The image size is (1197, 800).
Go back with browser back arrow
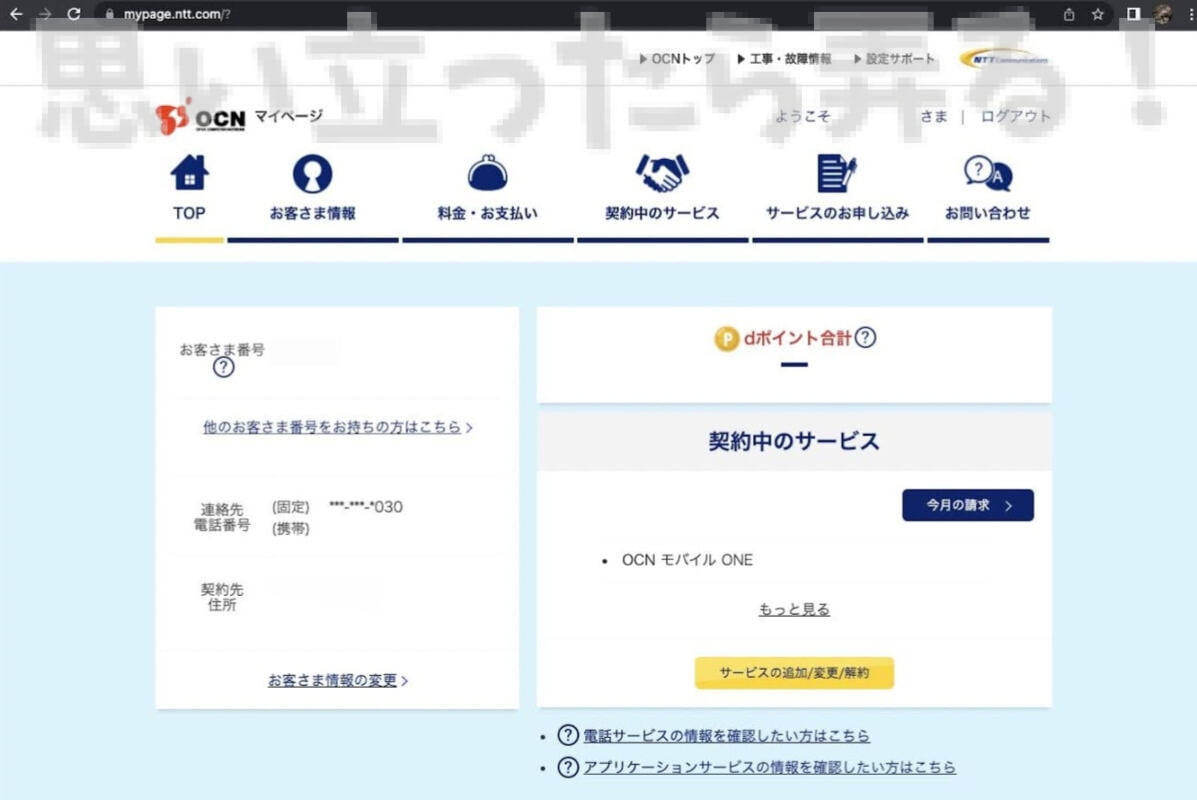coord(16,14)
